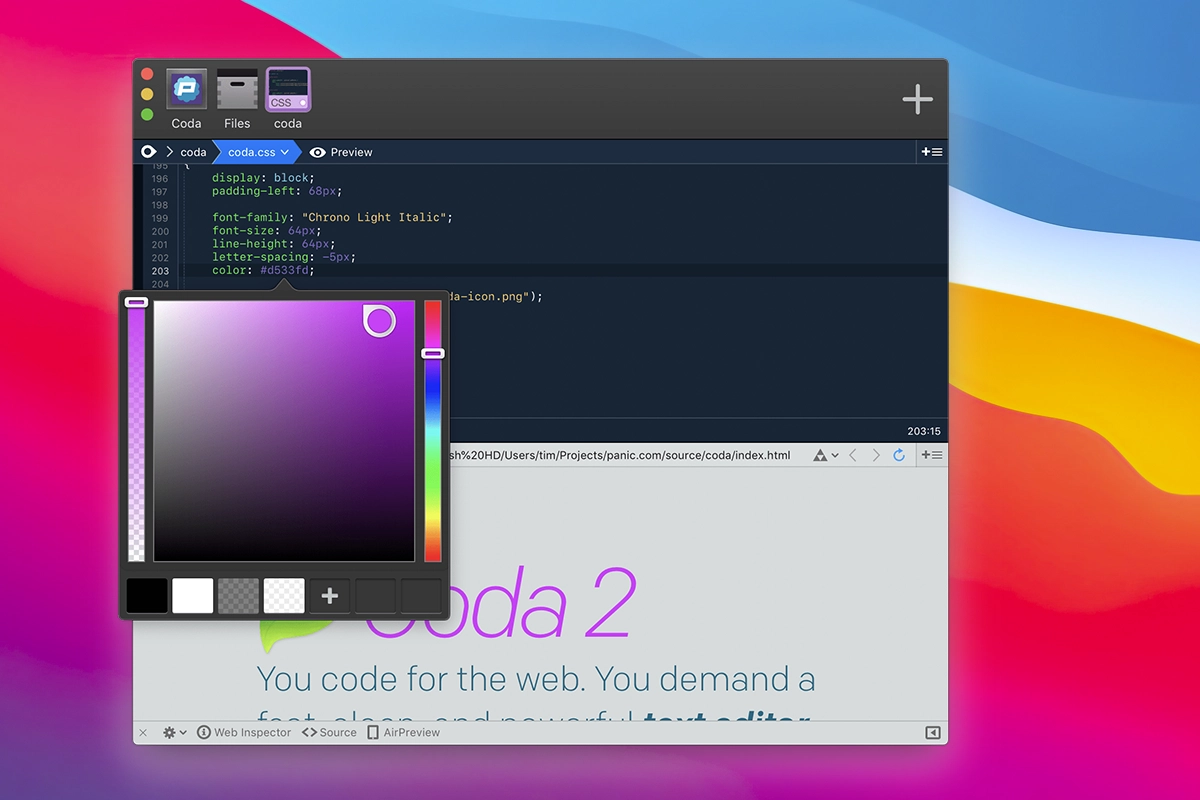This screenshot has width=1200, height=800.
Task: Click the plus to add a swatch
Action: [x=329, y=596]
